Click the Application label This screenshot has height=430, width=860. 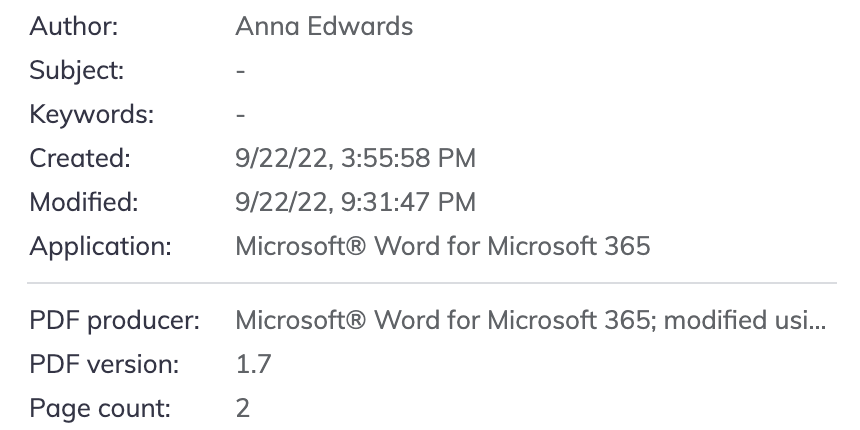(x=100, y=246)
